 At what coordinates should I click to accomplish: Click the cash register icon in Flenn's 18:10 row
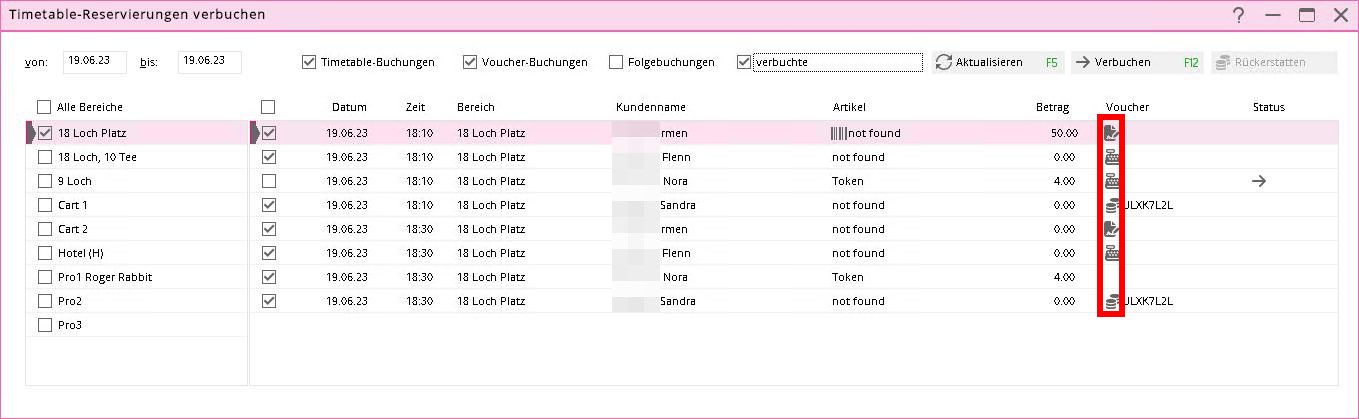(1111, 157)
